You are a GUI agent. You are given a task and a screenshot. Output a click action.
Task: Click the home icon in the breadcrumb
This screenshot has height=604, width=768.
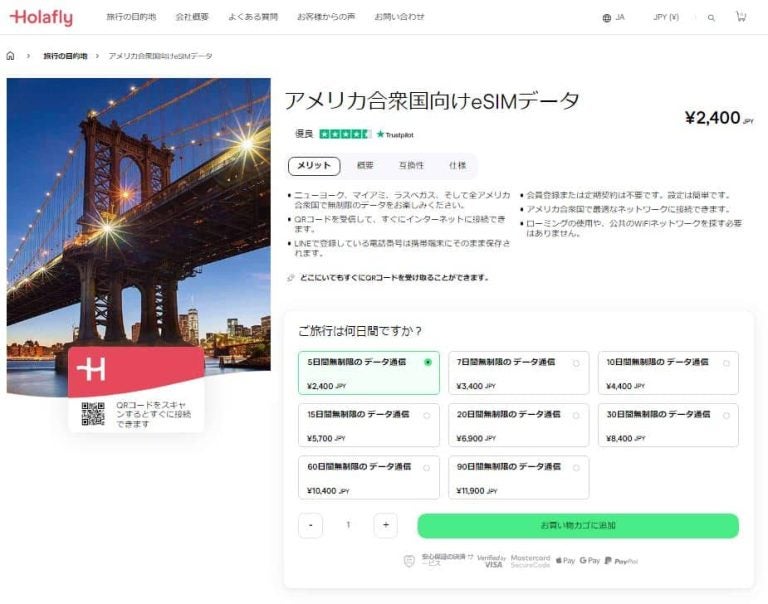[x=10, y=56]
